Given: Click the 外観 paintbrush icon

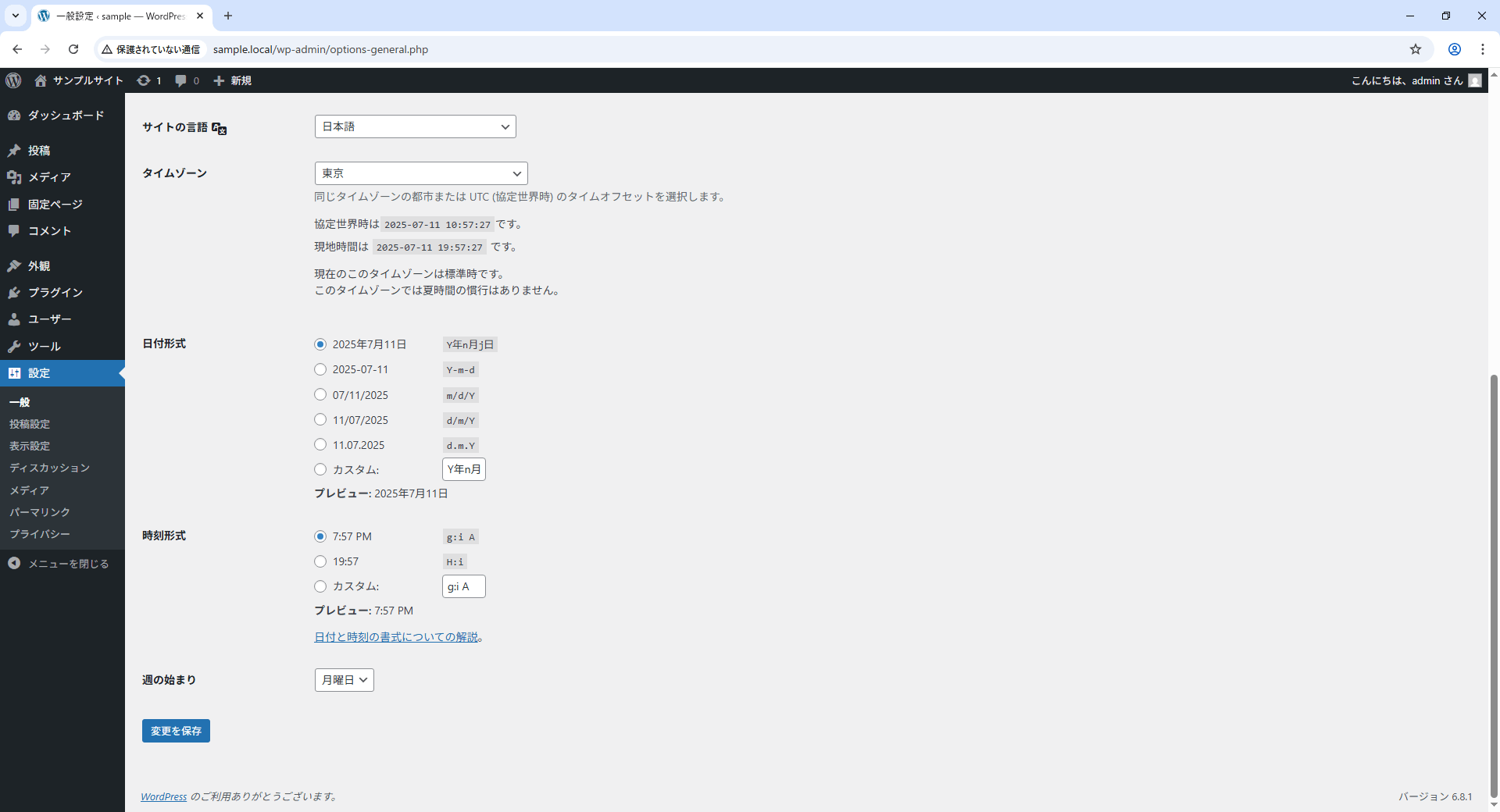Looking at the screenshot, I should coord(14,266).
